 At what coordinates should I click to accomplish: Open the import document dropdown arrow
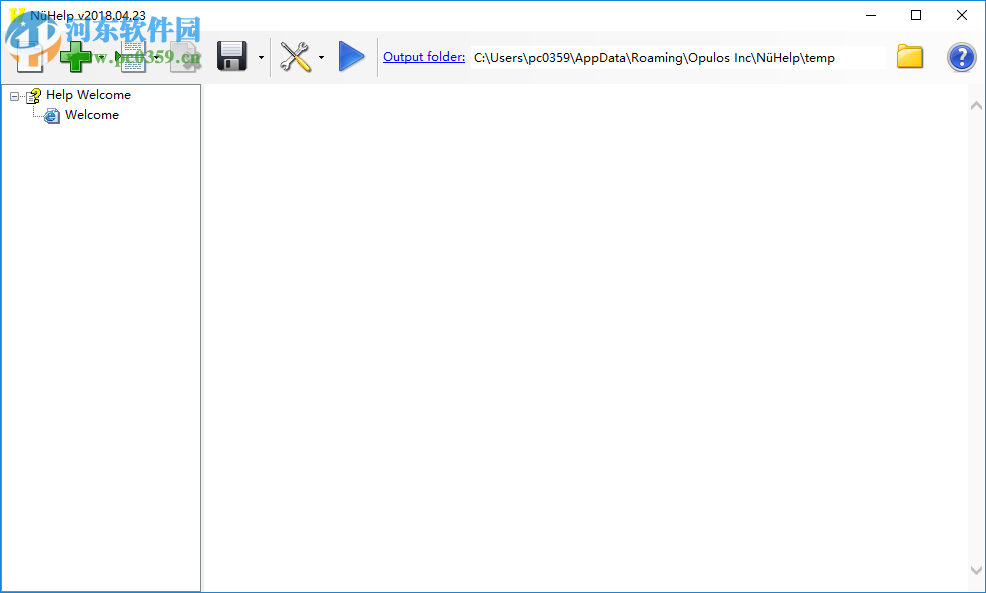[157, 57]
